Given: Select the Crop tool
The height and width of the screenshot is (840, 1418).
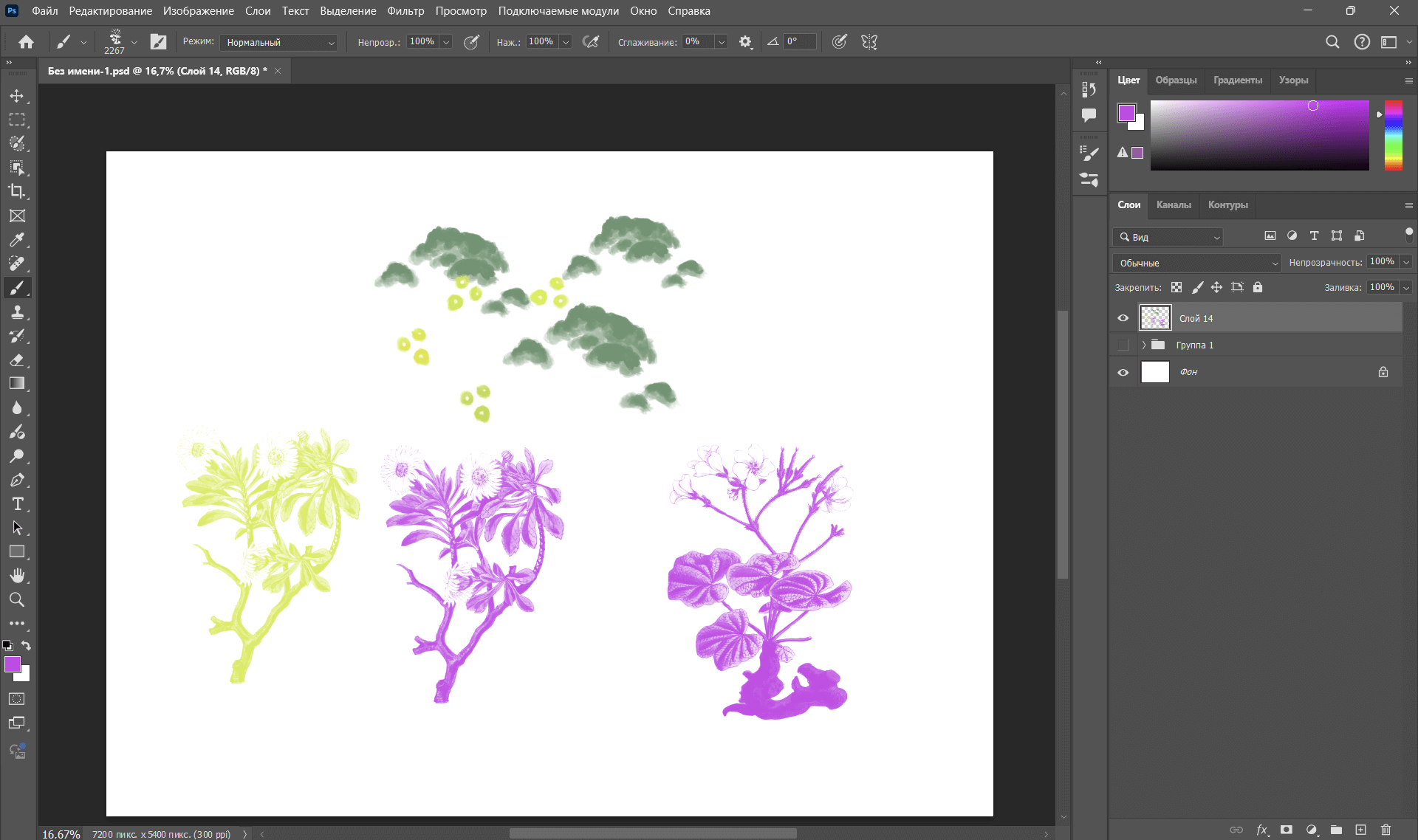Looking at the screenshot, I should pos(17,191).
